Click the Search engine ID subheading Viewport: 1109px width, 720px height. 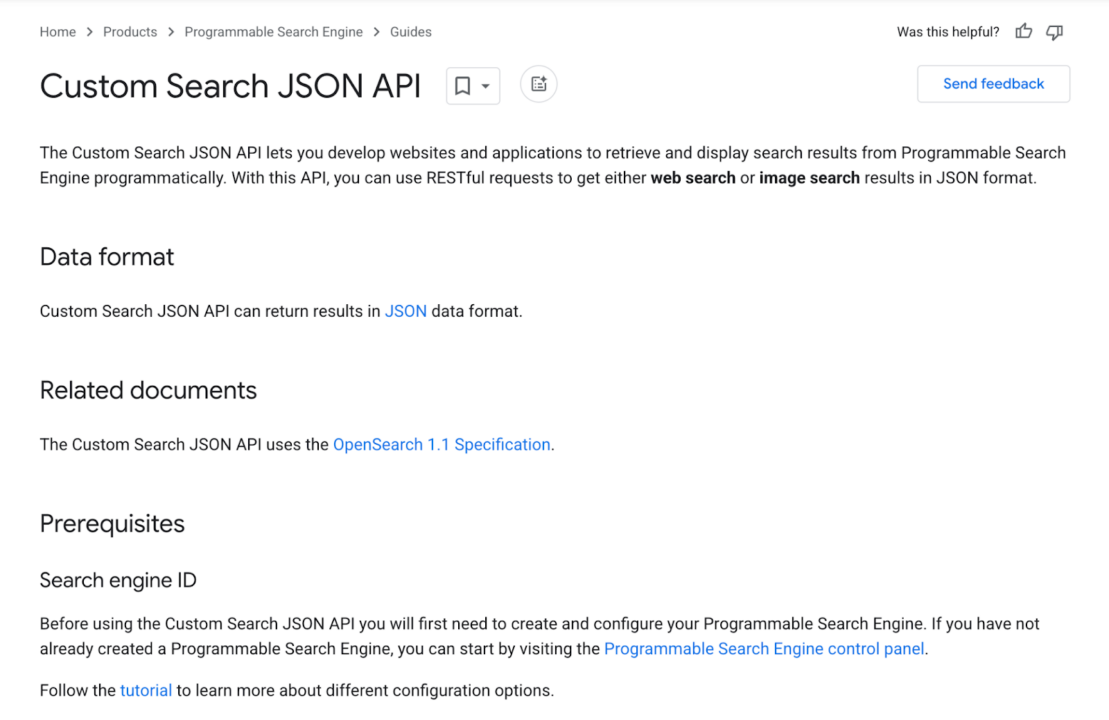[x=118, y=580]
